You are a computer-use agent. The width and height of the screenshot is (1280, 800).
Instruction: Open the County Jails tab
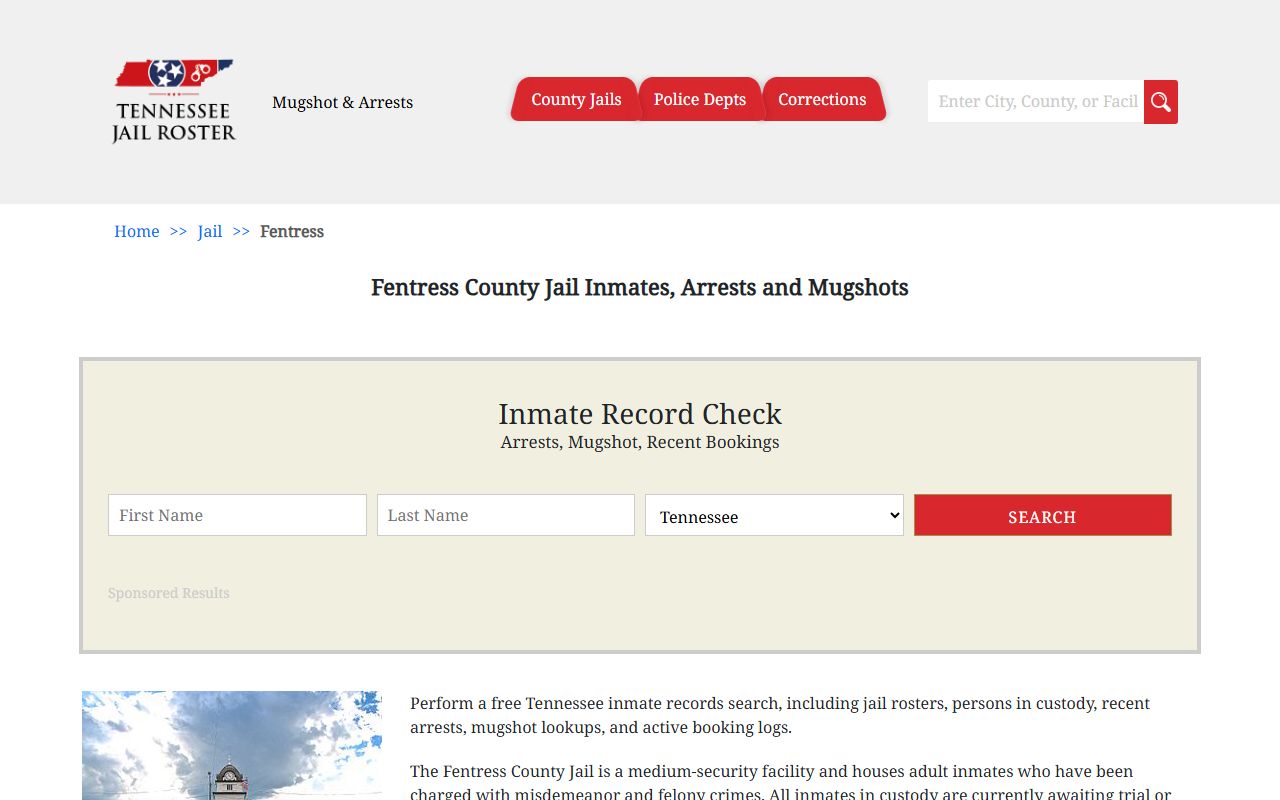point(576,99)
